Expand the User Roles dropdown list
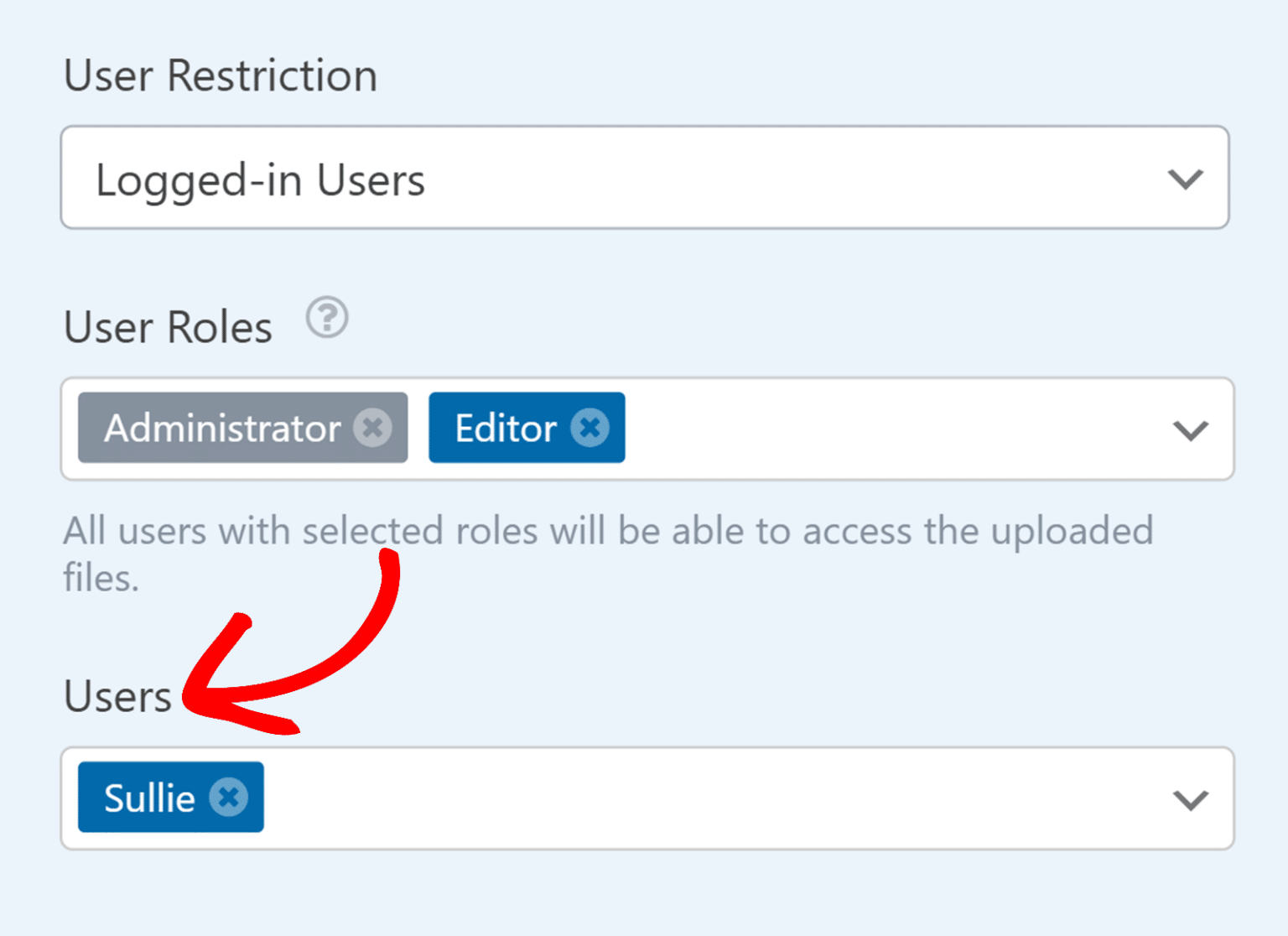1288x936 pixels. click(1188, 430)
